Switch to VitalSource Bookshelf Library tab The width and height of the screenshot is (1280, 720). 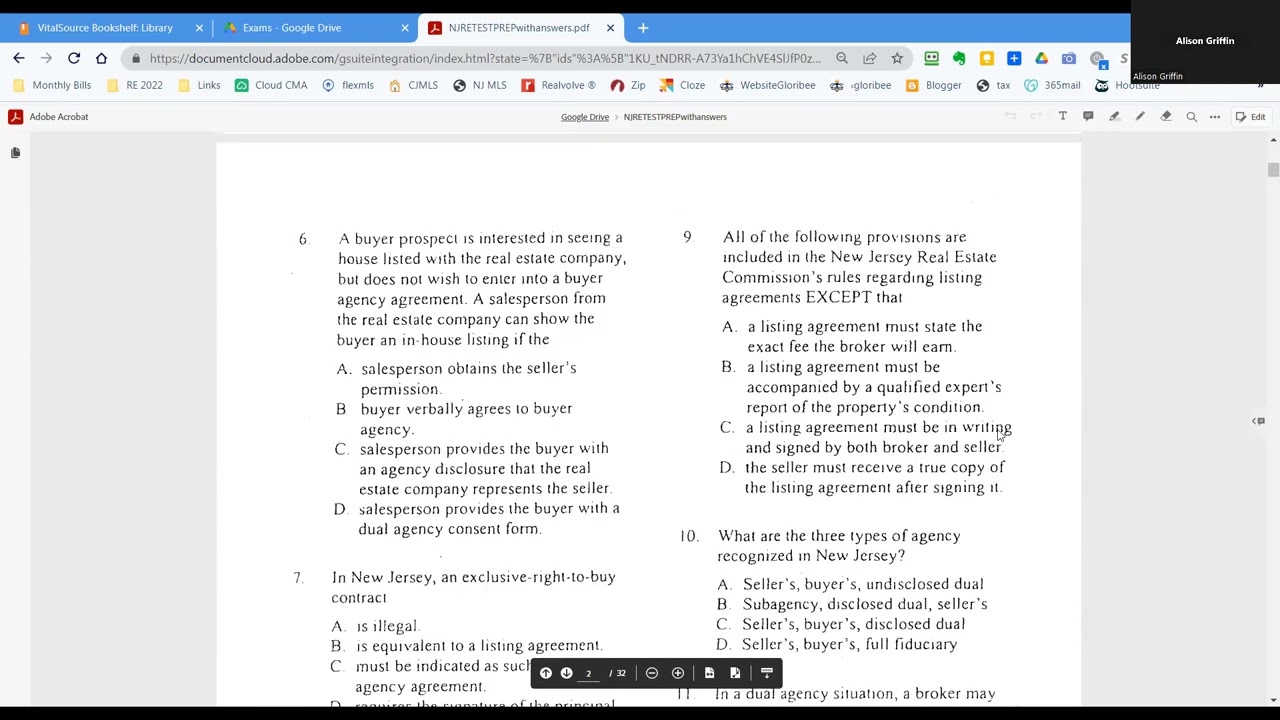point(104,28)
